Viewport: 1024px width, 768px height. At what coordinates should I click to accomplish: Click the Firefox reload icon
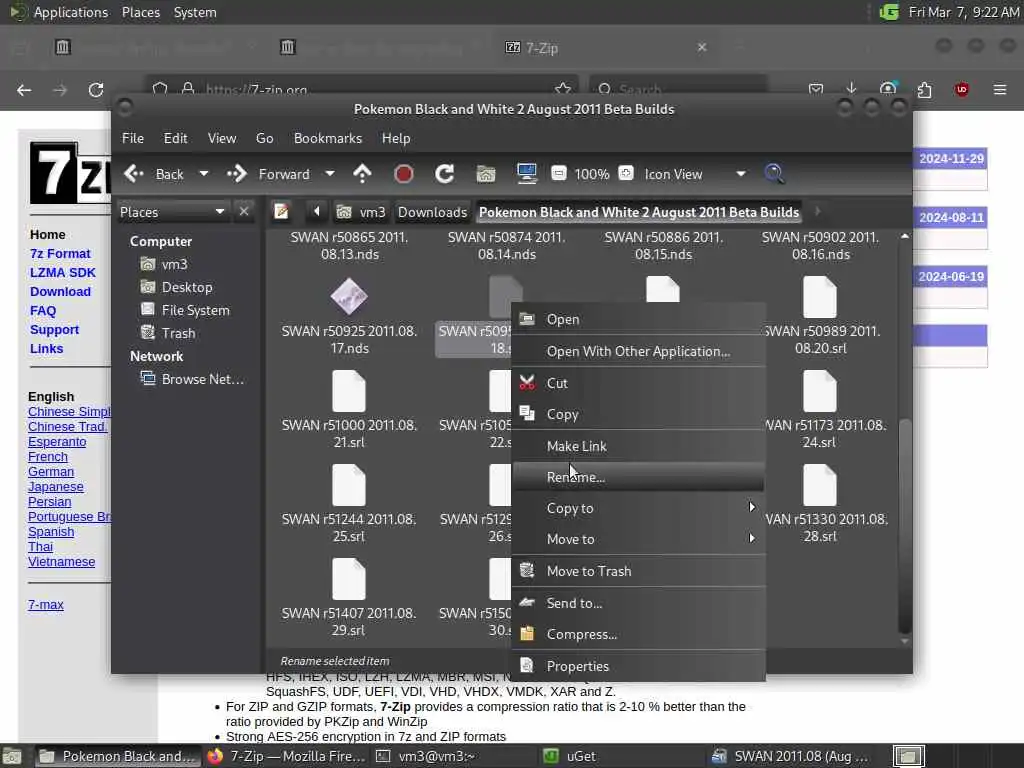point(96,90)
